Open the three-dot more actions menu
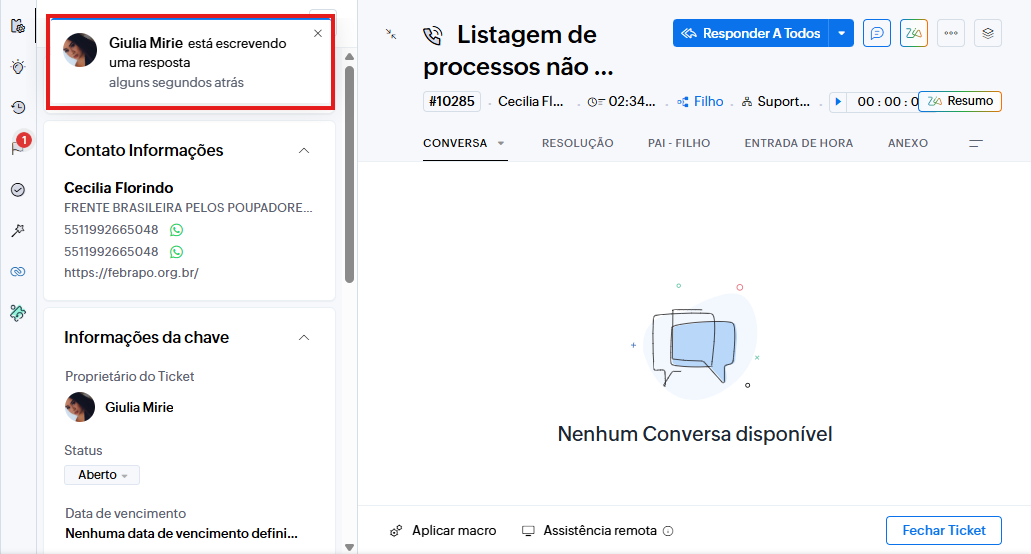The height and width of the screenshot is (554, 1031). point(950,33)
